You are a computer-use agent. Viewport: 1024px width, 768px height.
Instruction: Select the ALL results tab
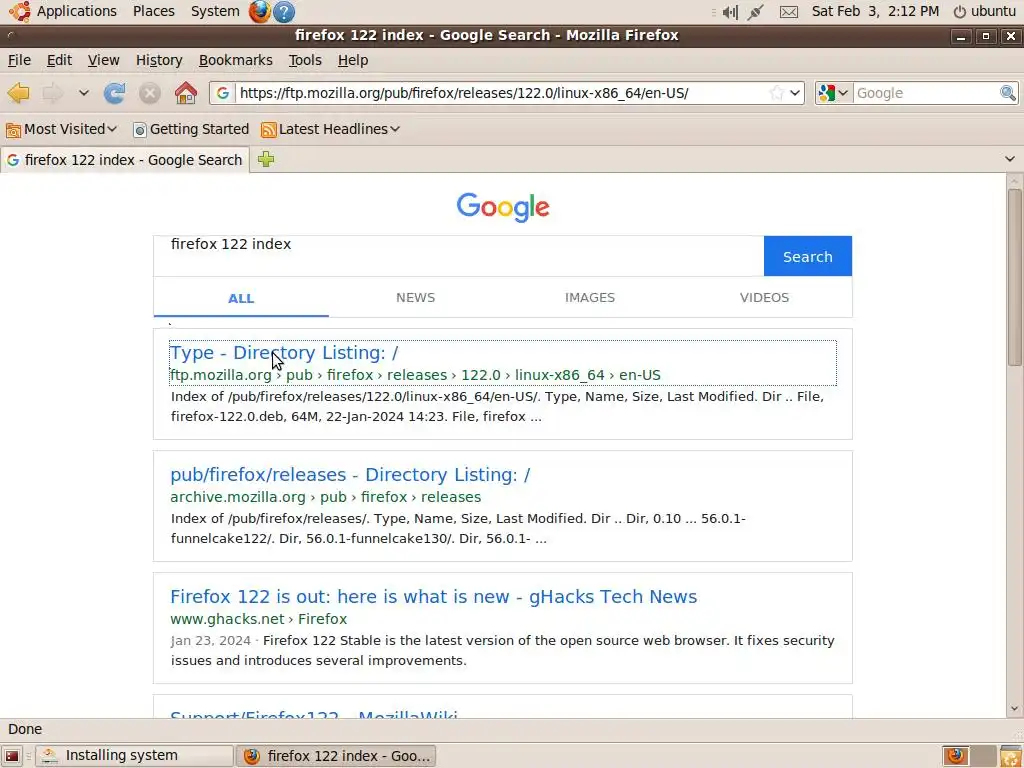pos(241,298)
